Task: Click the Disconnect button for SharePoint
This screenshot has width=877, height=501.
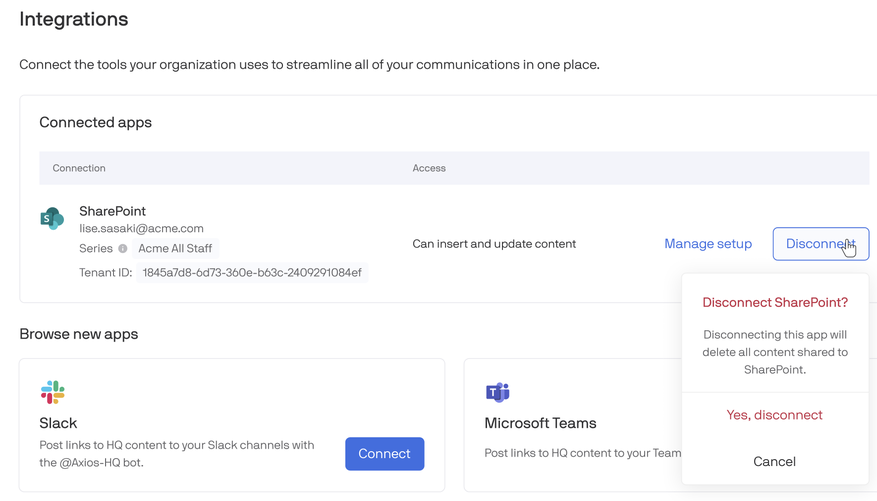Action: [x=821, y=244]
